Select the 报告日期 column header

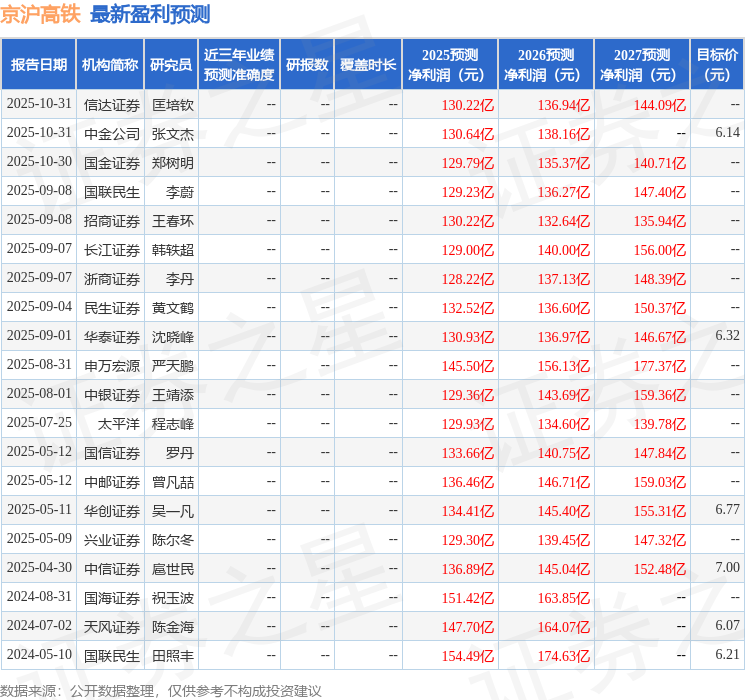(39, 65)
